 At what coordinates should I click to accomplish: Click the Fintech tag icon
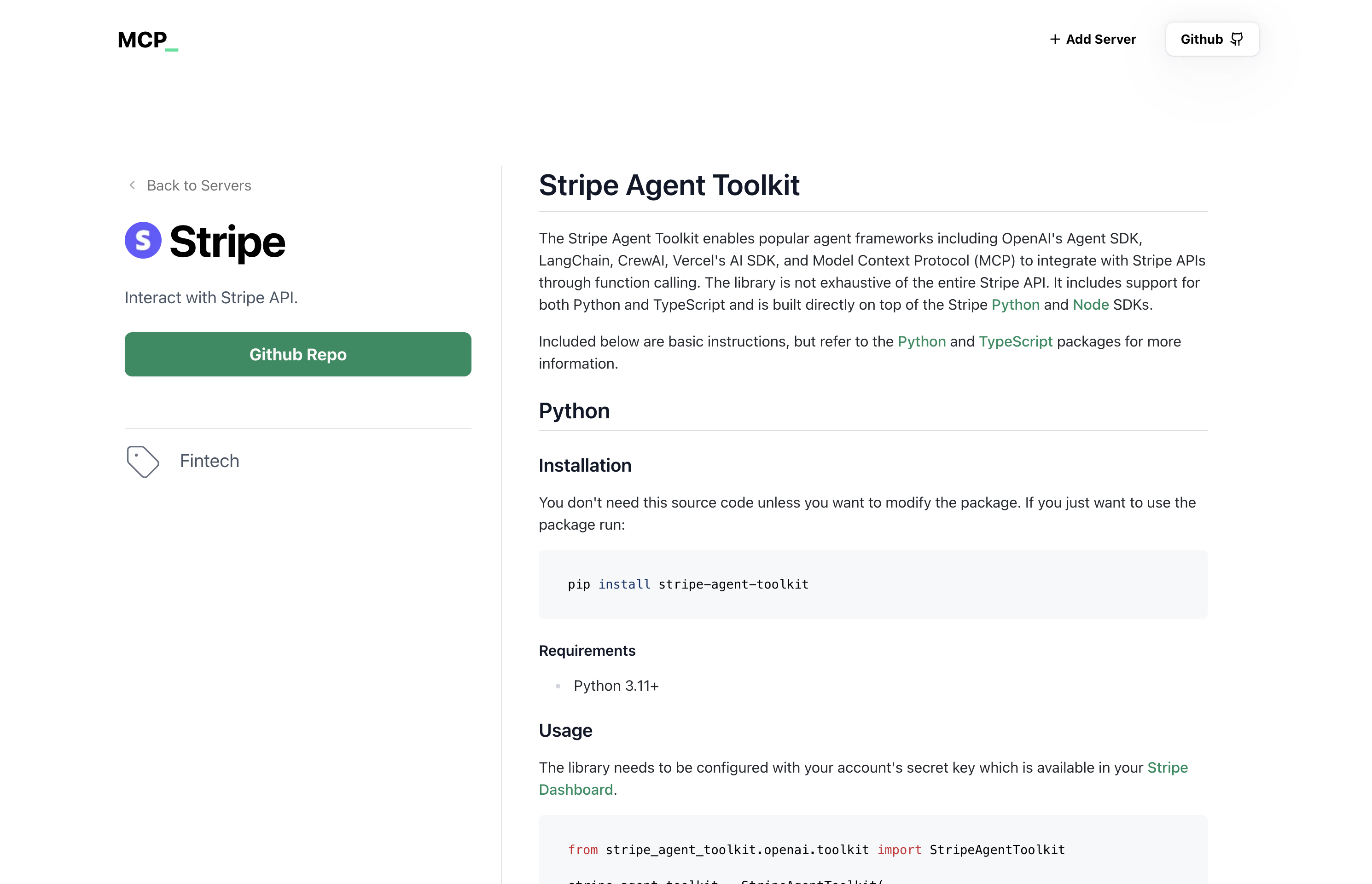click(x=142, y=461)
